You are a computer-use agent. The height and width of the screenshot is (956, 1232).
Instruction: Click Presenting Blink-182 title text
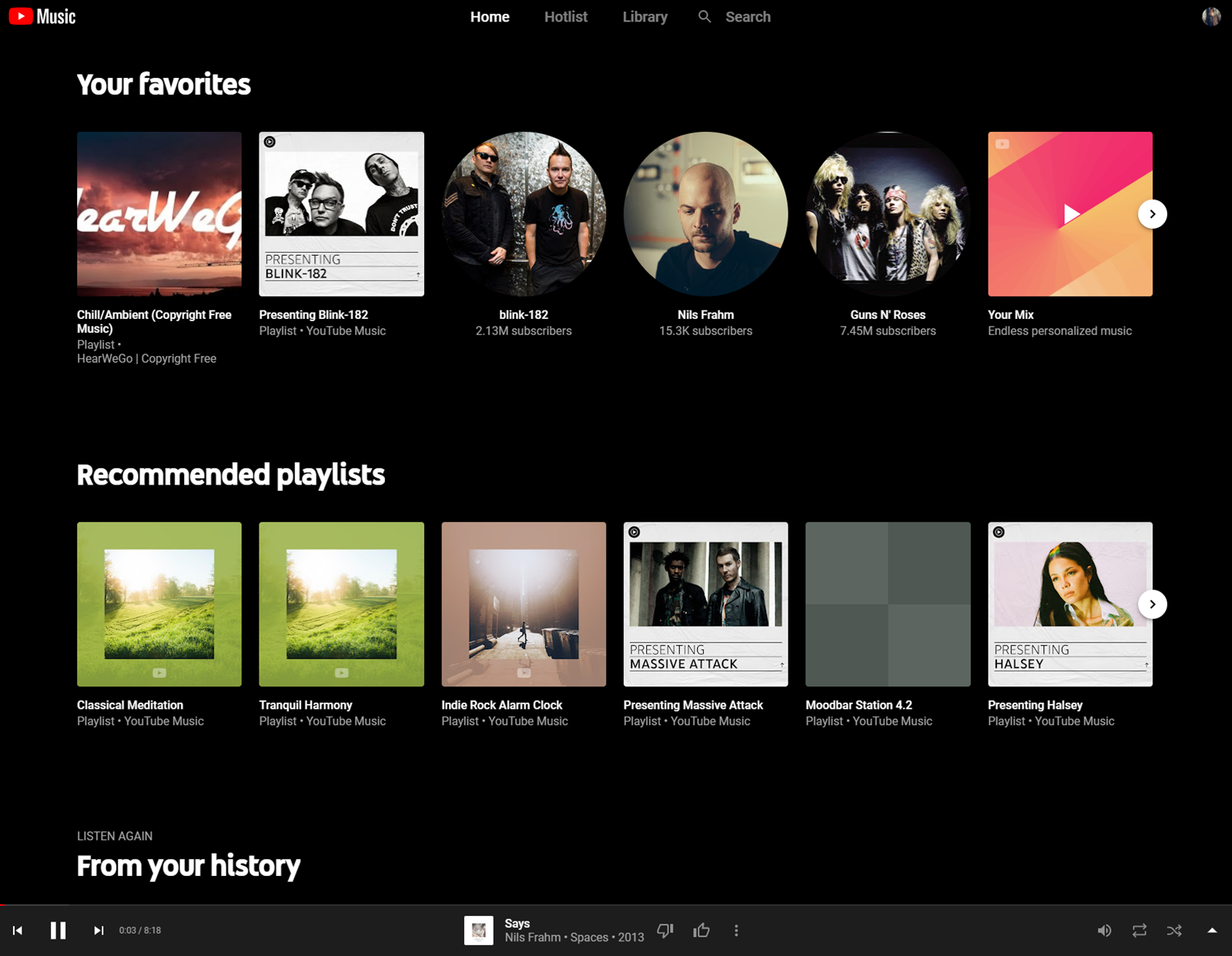(x=313, y=315)
